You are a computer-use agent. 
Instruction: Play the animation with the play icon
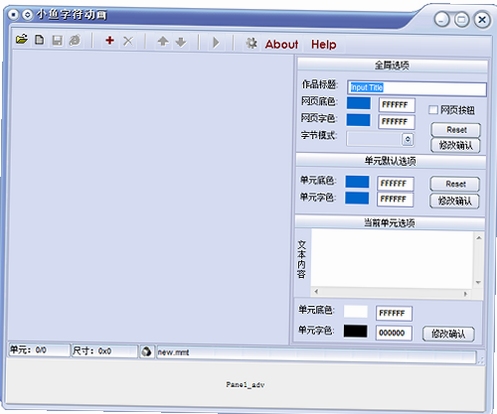(x=216, y=43)
